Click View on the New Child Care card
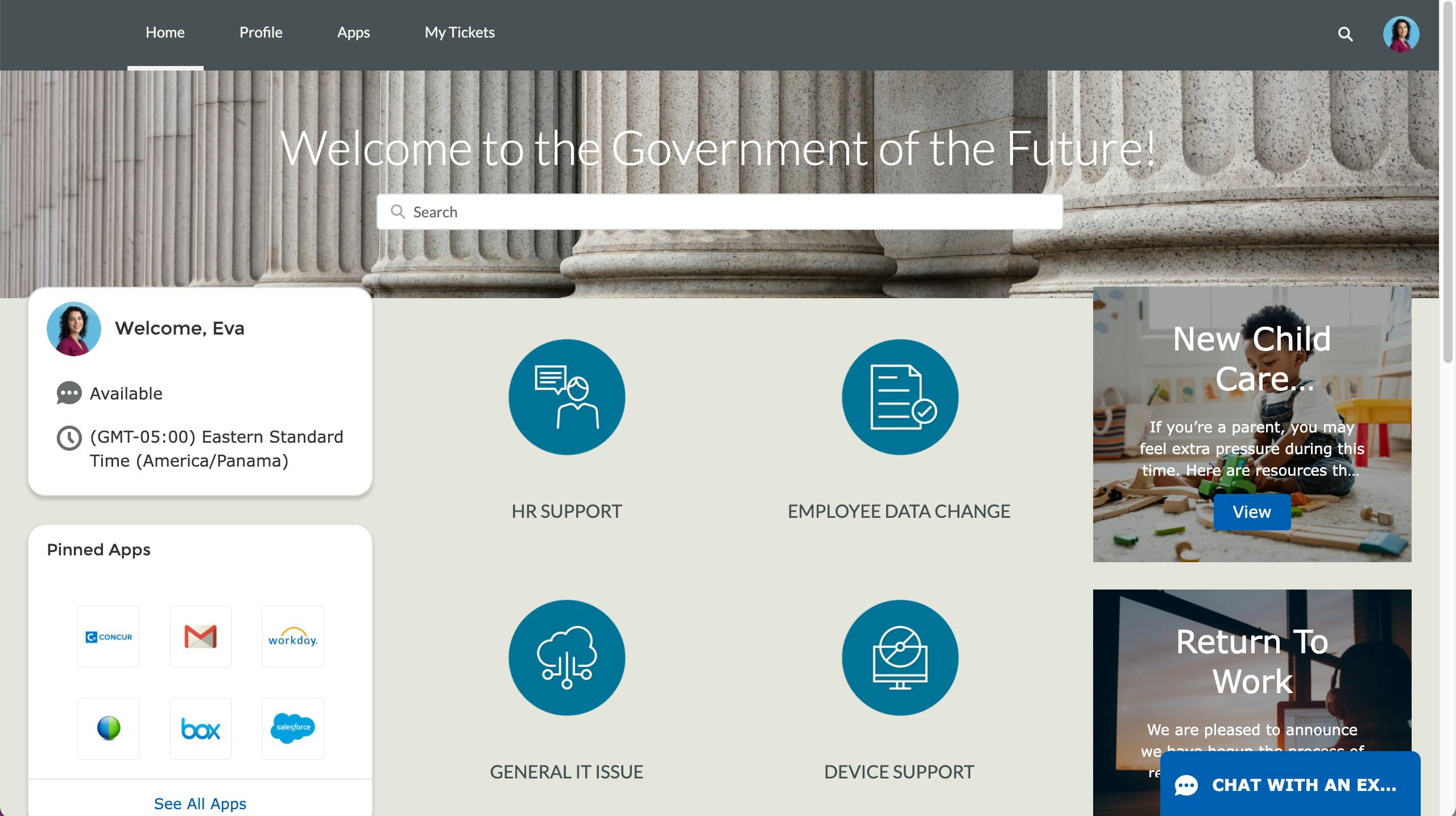 pos(1252,512)
